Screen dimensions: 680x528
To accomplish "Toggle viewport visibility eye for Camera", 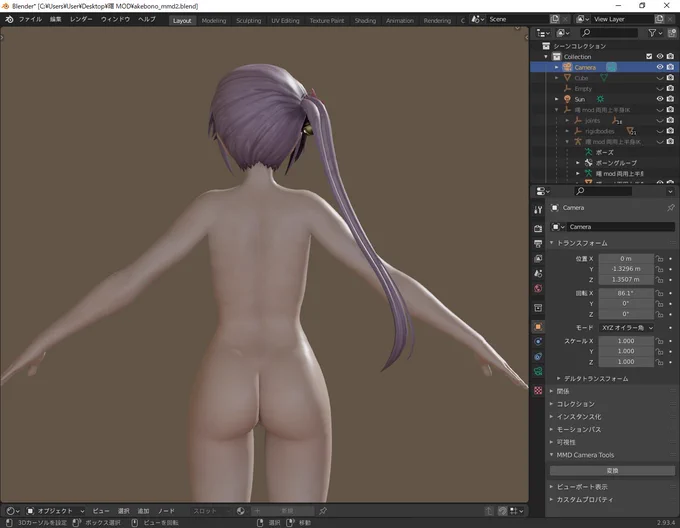I will tap(660, 67).
